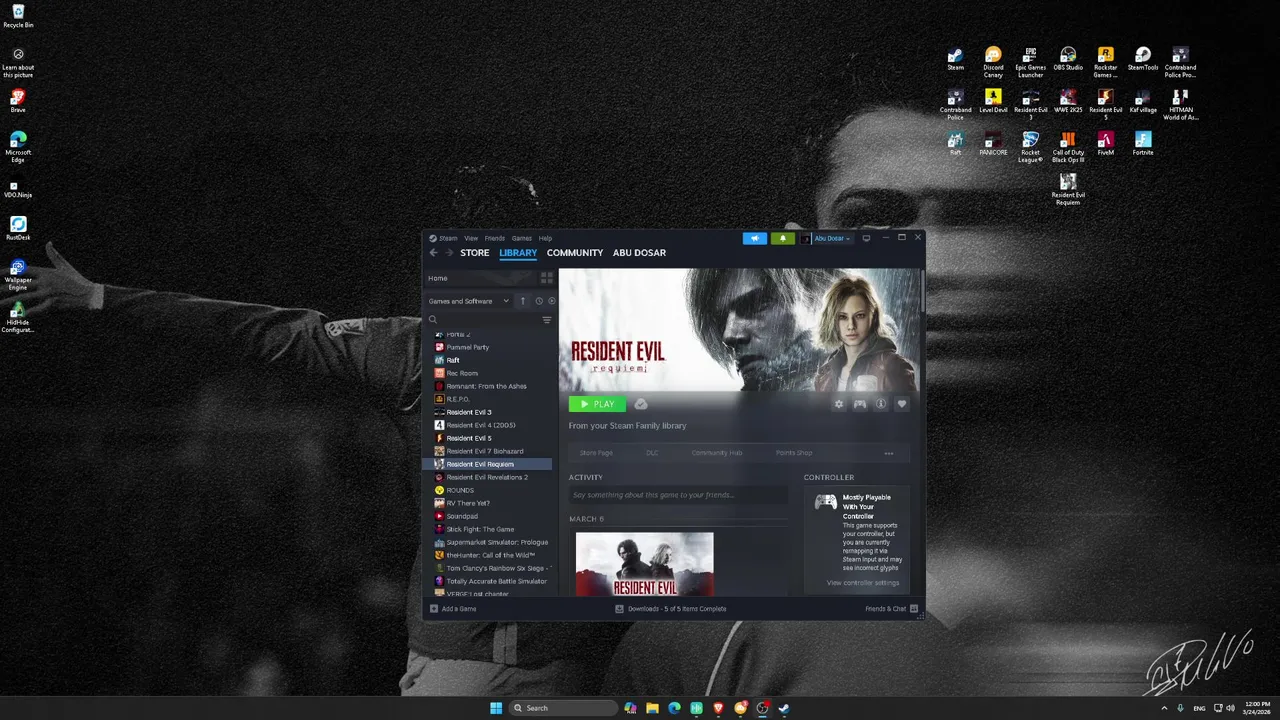1280x720 pixels.
Task: Show game info circle icon
Action: (881, 404)
